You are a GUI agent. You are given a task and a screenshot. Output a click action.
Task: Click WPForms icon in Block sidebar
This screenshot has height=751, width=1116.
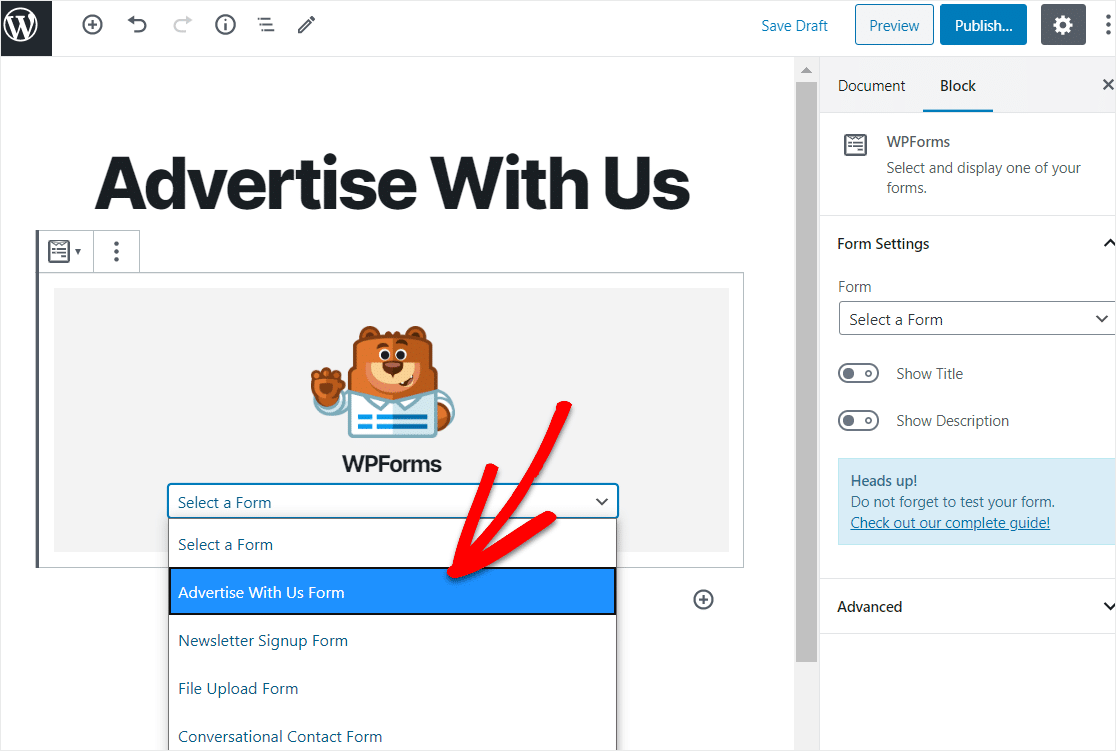coord(856,145)
